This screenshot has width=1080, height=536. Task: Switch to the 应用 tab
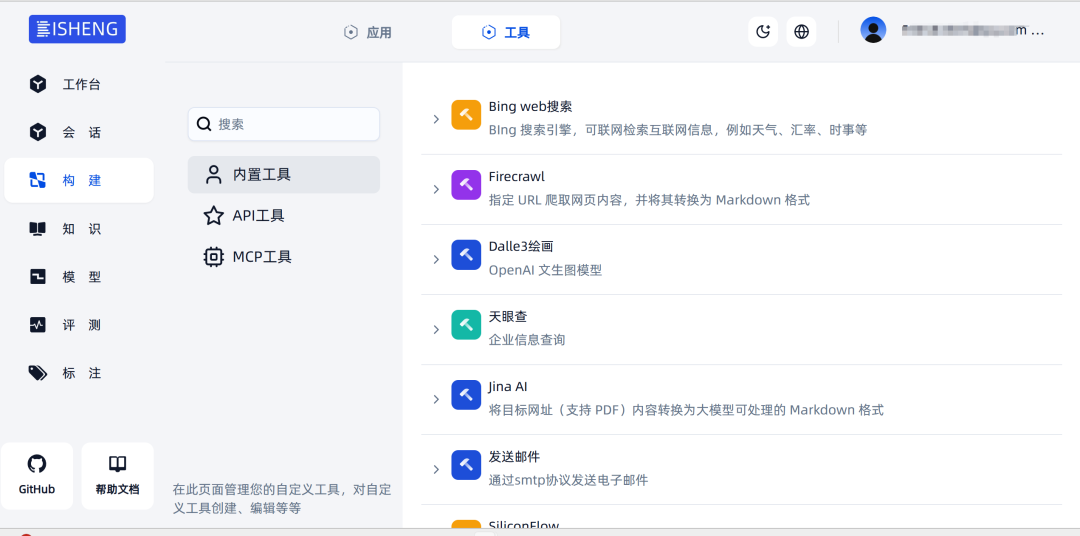[x=368, y=32]
